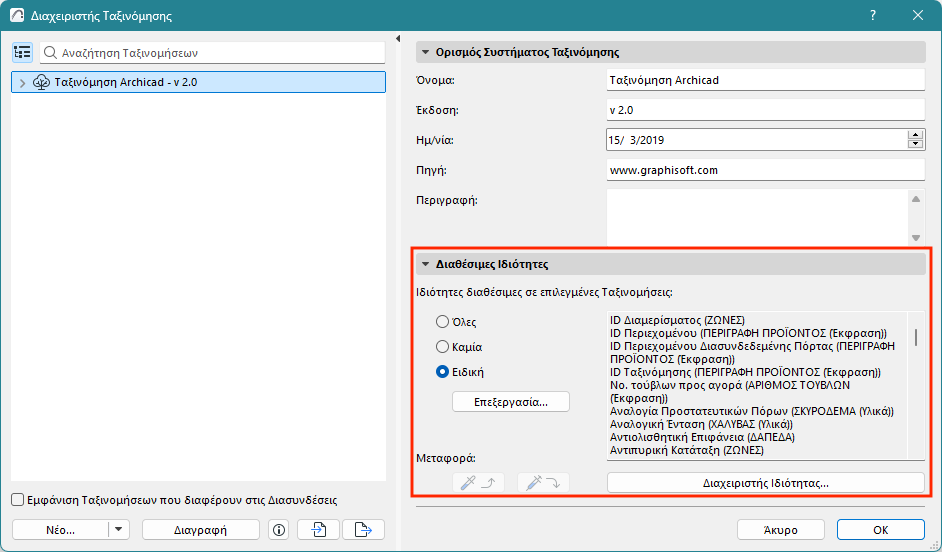
Task: Click the Νέο... button
Action: (x=60, y=530)
